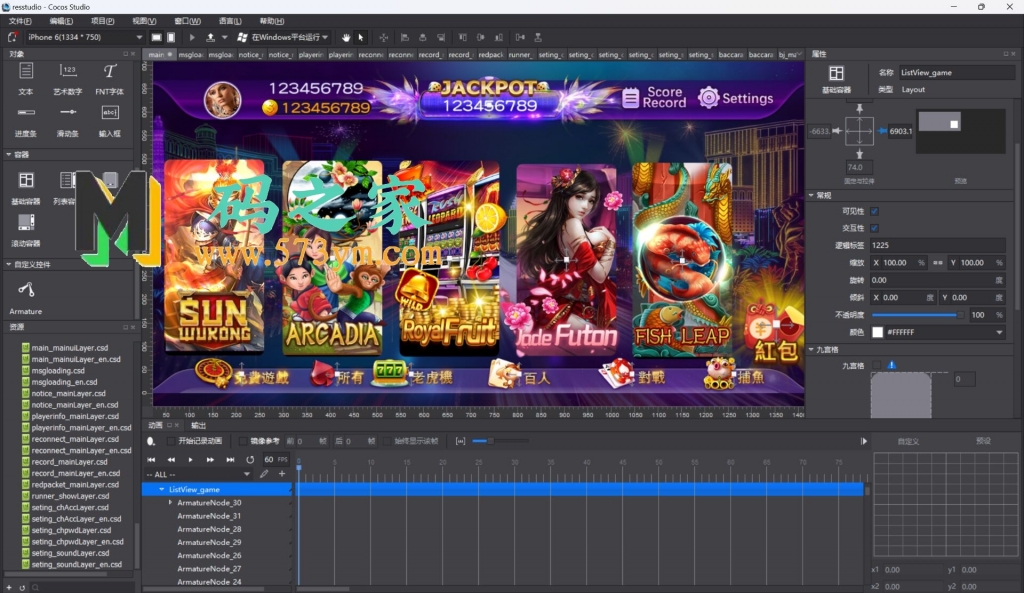This screenshot has width=1024, height=593.
Task: Collapse the 九宫格 properties section
Action: (x=812, y=349)
